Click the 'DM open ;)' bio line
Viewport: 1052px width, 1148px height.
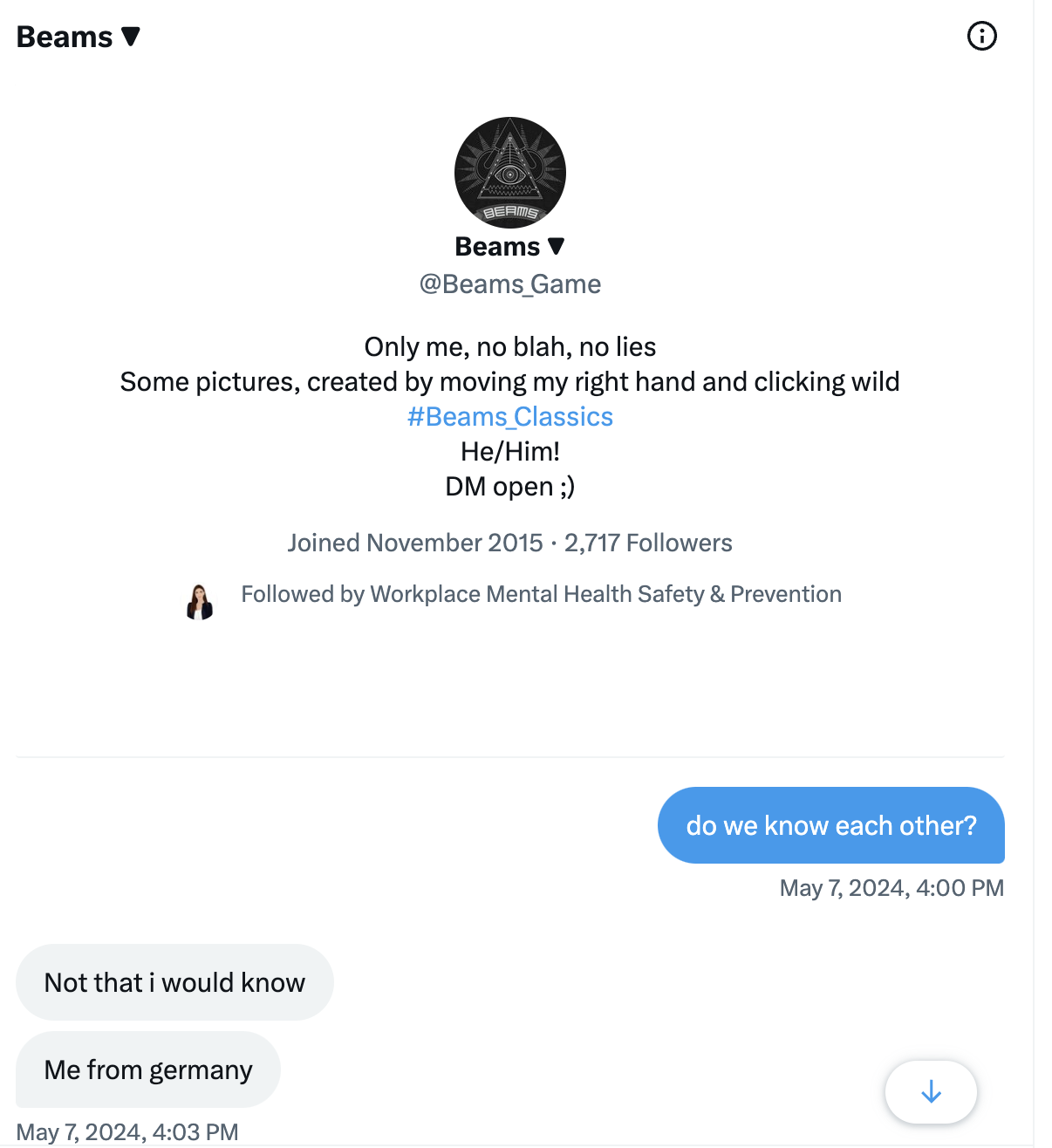(x=510, y=487)
